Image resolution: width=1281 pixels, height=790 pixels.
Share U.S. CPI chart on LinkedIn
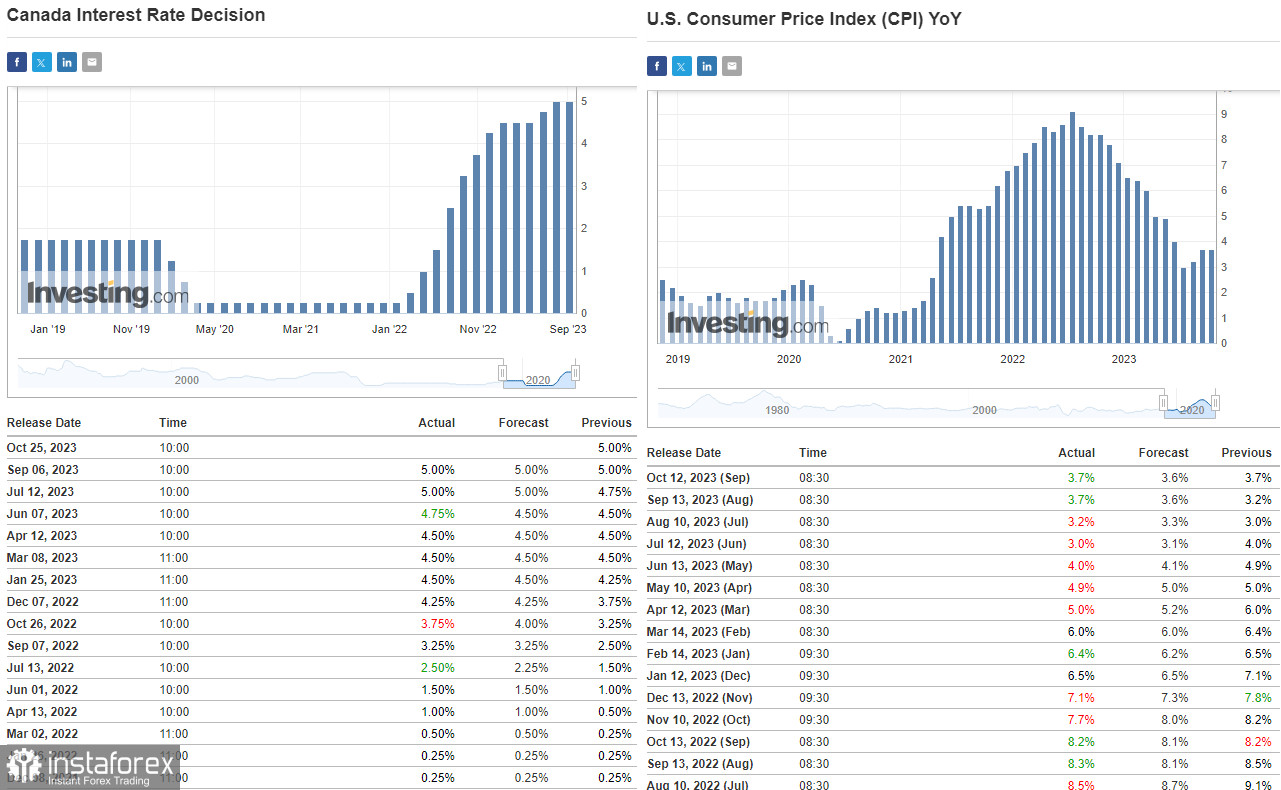[707, 67]
